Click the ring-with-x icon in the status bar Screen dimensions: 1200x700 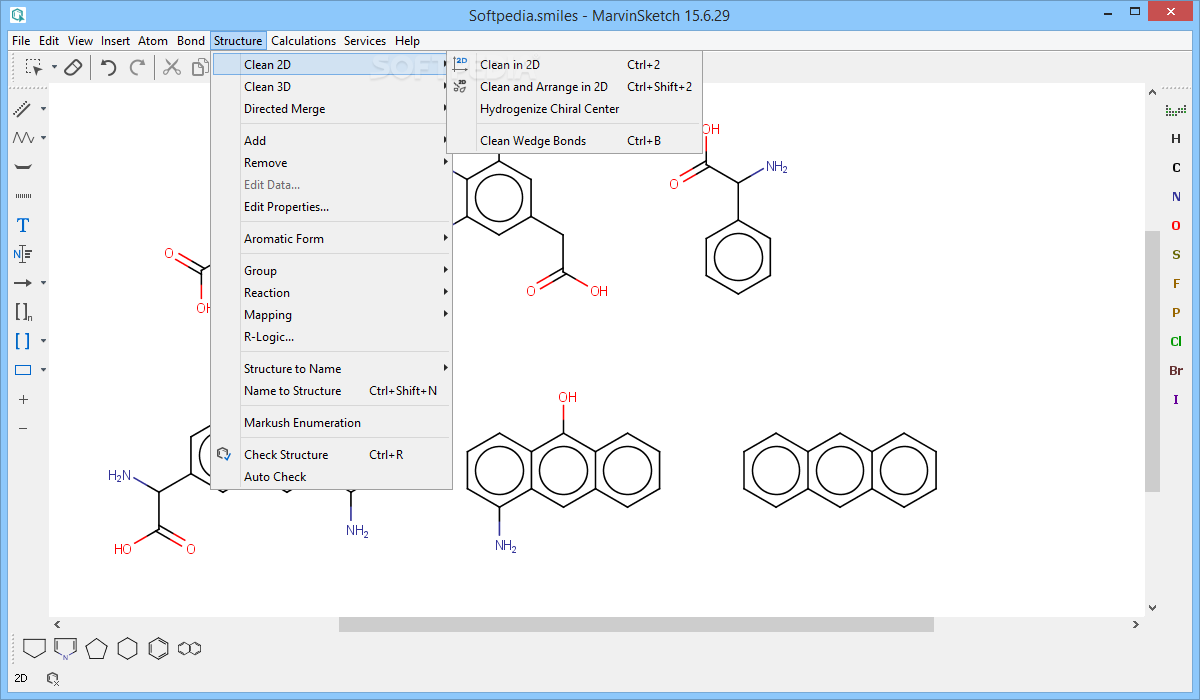pos(53,678)
